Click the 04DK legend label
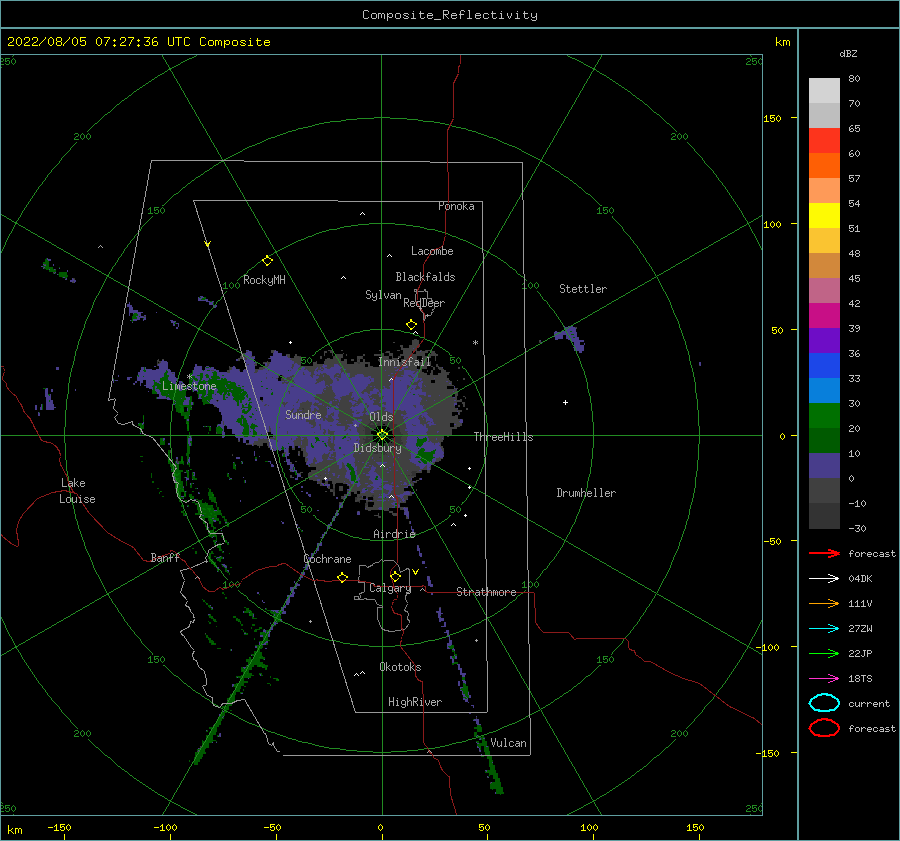900x841 pixels. (x=860, y=578)
